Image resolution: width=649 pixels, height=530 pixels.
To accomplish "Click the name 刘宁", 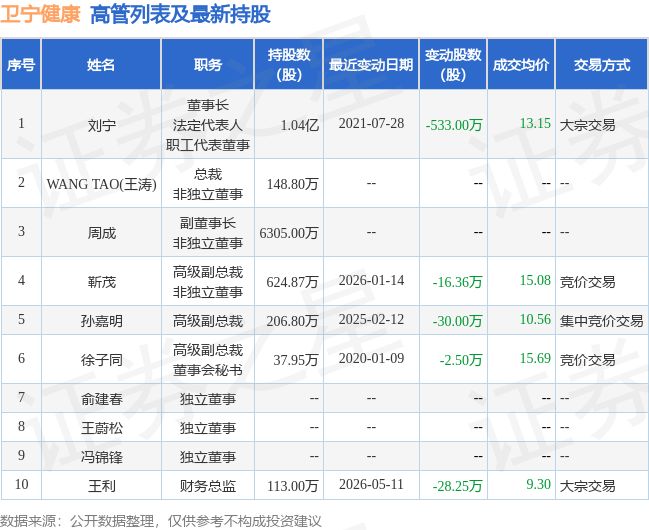I will (x=101, y=125).
